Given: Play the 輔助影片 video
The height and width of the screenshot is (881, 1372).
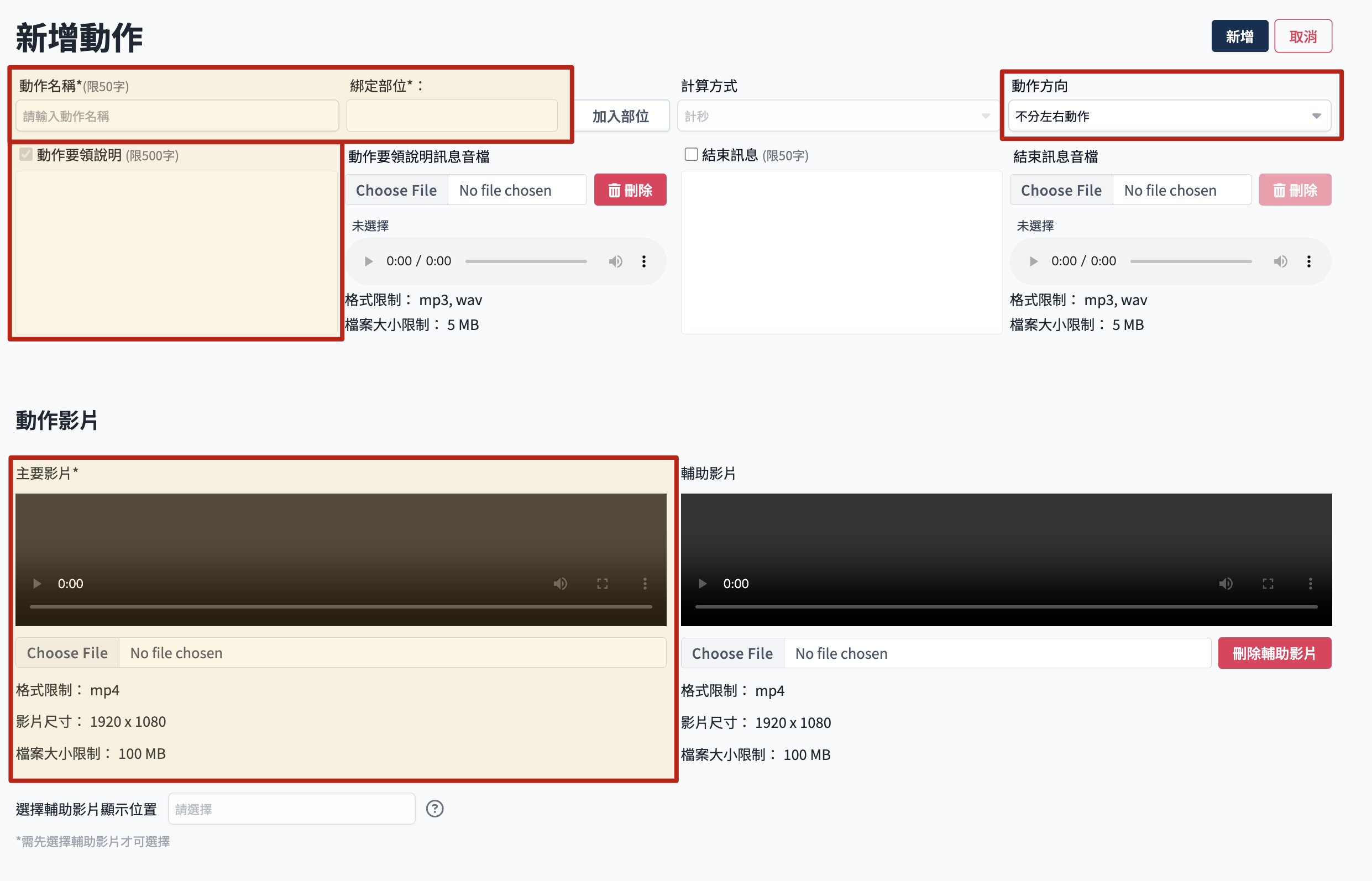Looking at the screenshot, I should pyautogui.click(x=703, y=584).
